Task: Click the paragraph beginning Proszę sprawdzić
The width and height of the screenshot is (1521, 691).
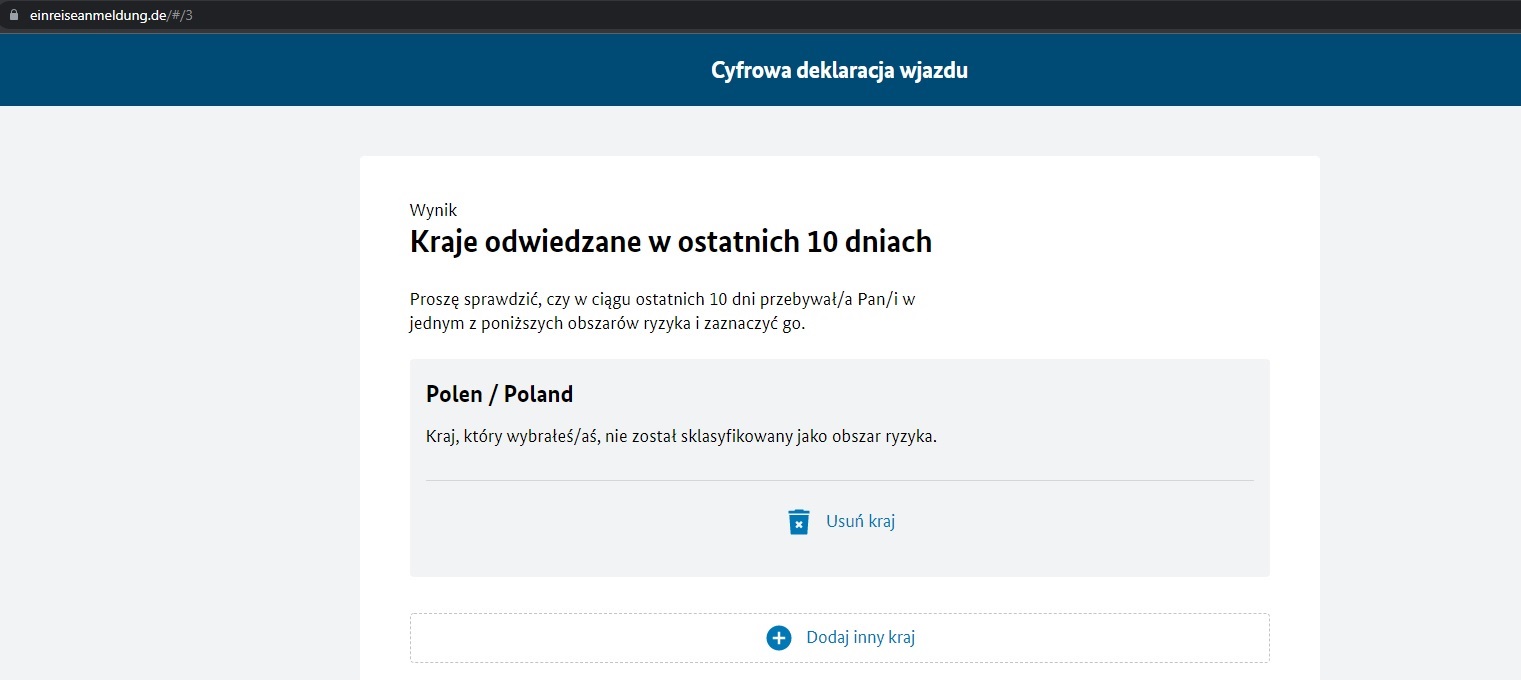Action: click(x=662, y=312)
